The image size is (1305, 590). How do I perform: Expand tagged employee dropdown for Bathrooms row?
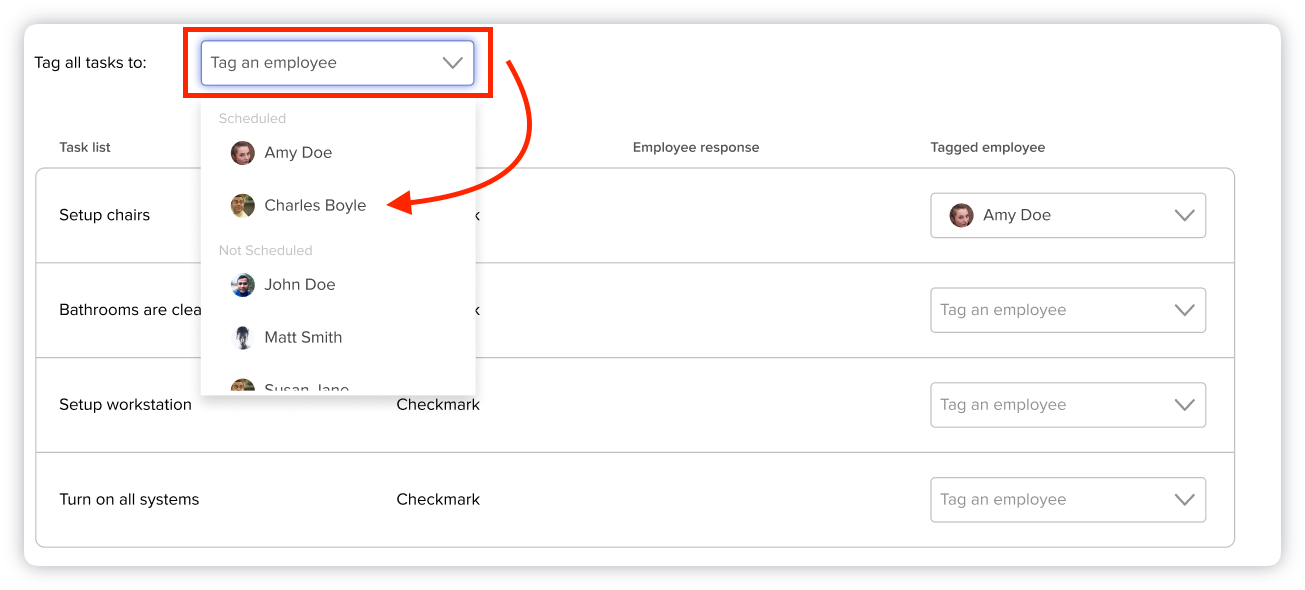1067,310
